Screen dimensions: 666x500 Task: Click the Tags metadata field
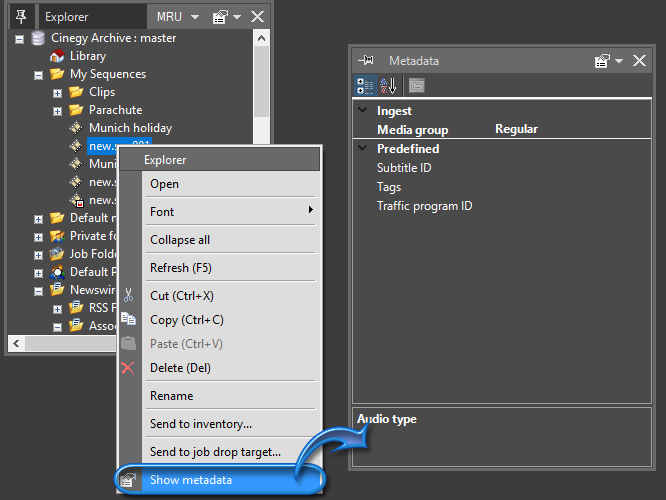coord(389,187)
